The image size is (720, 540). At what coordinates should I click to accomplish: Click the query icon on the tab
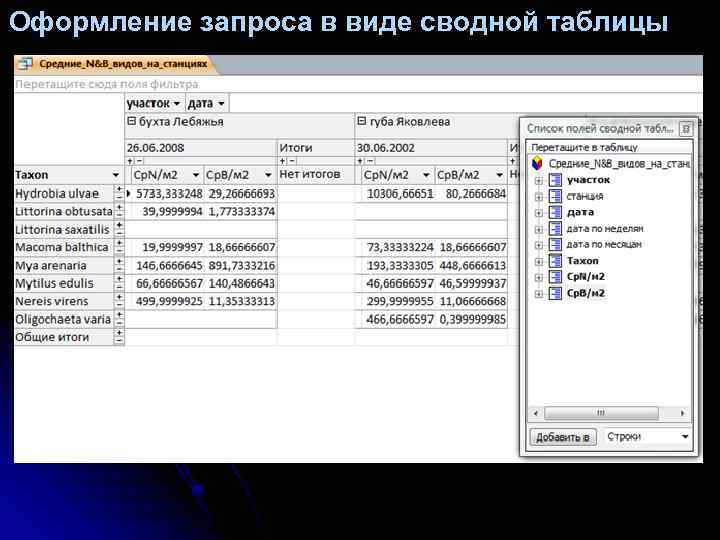pos(25,64)
